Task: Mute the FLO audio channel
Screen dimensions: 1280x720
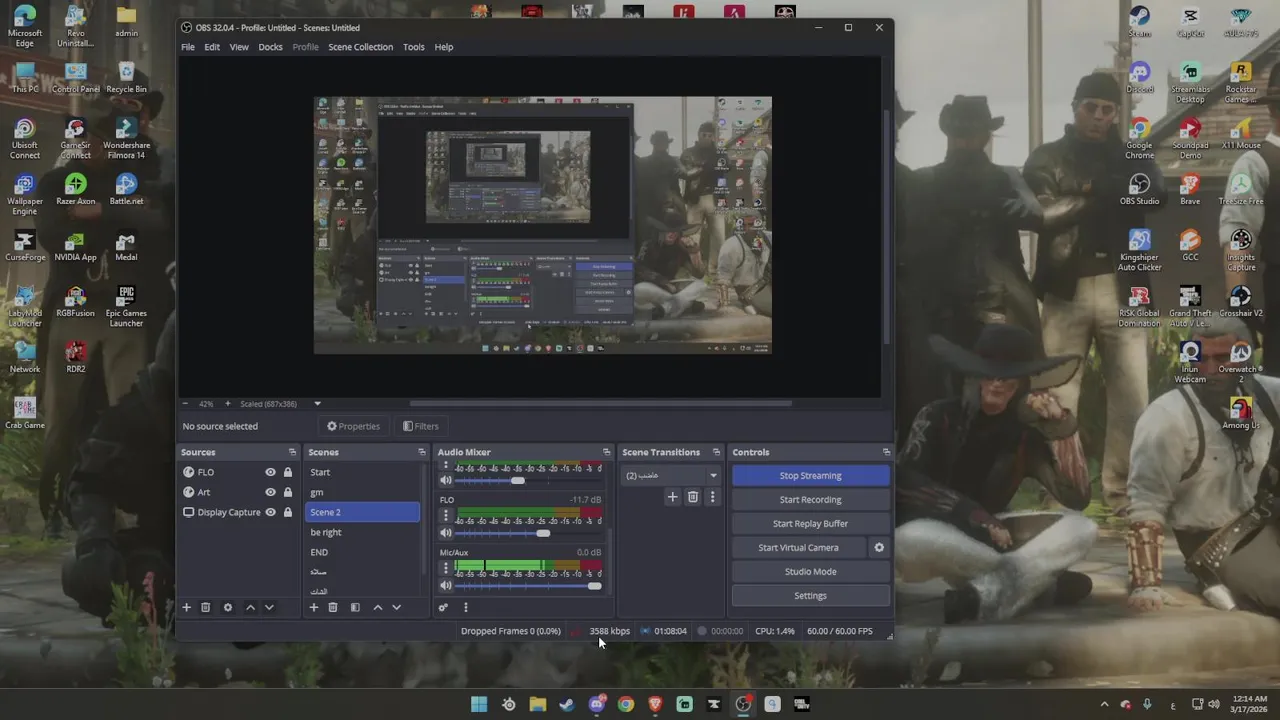Action: pyautogui.click(x=446, y=533)
